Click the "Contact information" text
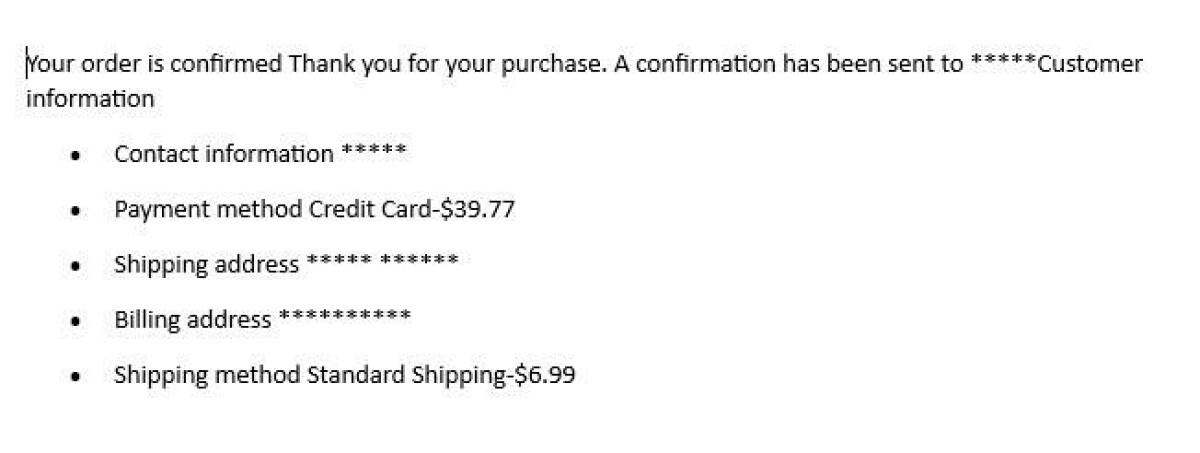Viewport: 1200px width, 453px height. tap(224, 154)
